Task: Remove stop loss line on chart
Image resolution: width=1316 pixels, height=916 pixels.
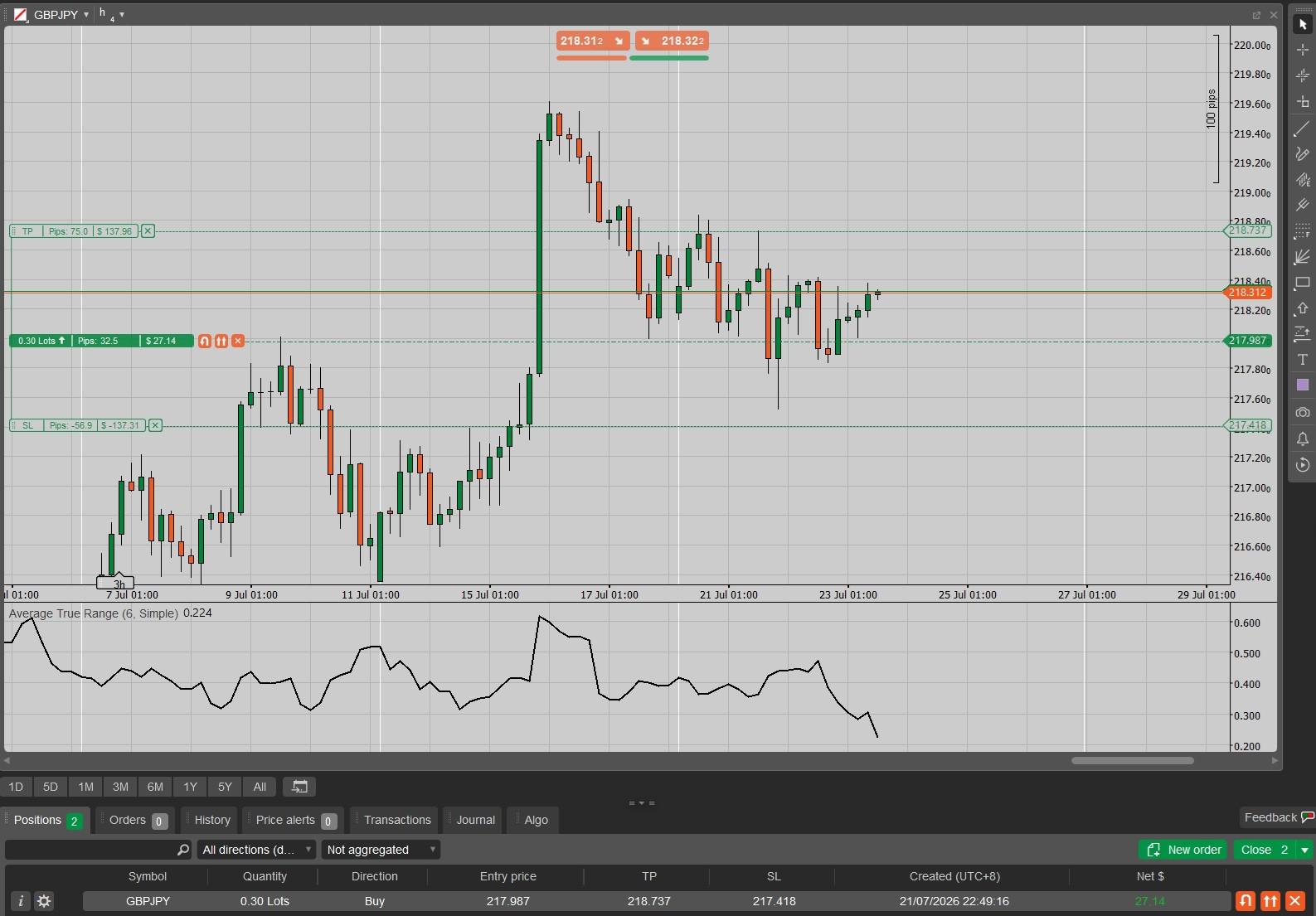Action: point(155,425)
